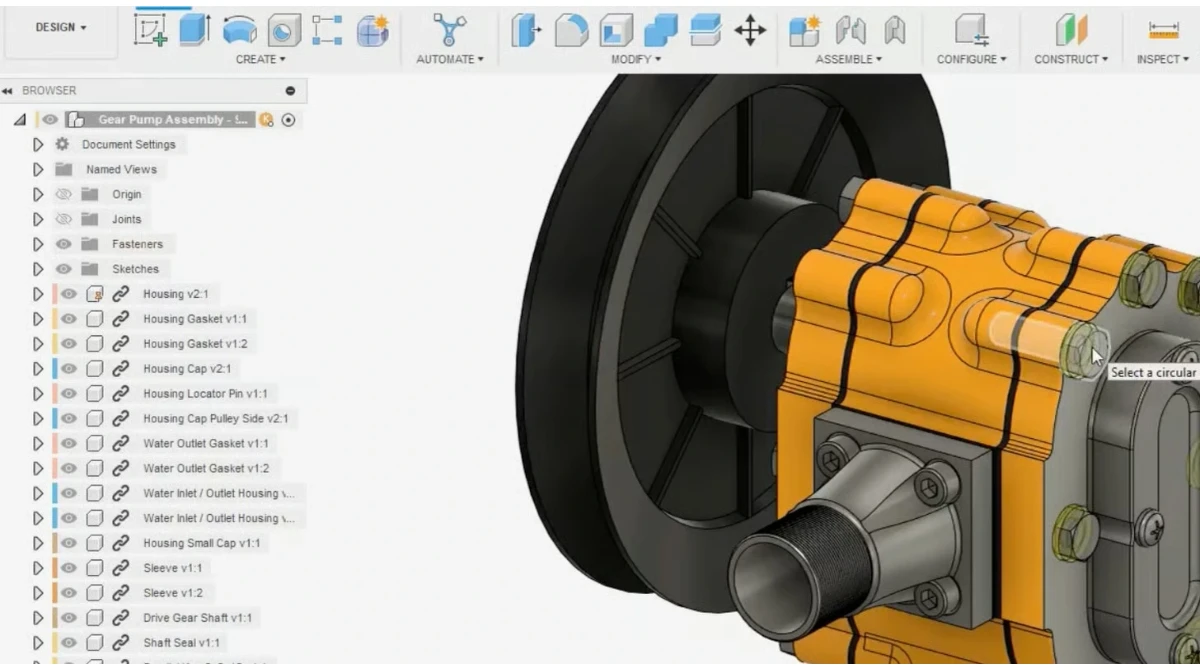Click the highlighted bolt head in viewport

(1080, 351)
